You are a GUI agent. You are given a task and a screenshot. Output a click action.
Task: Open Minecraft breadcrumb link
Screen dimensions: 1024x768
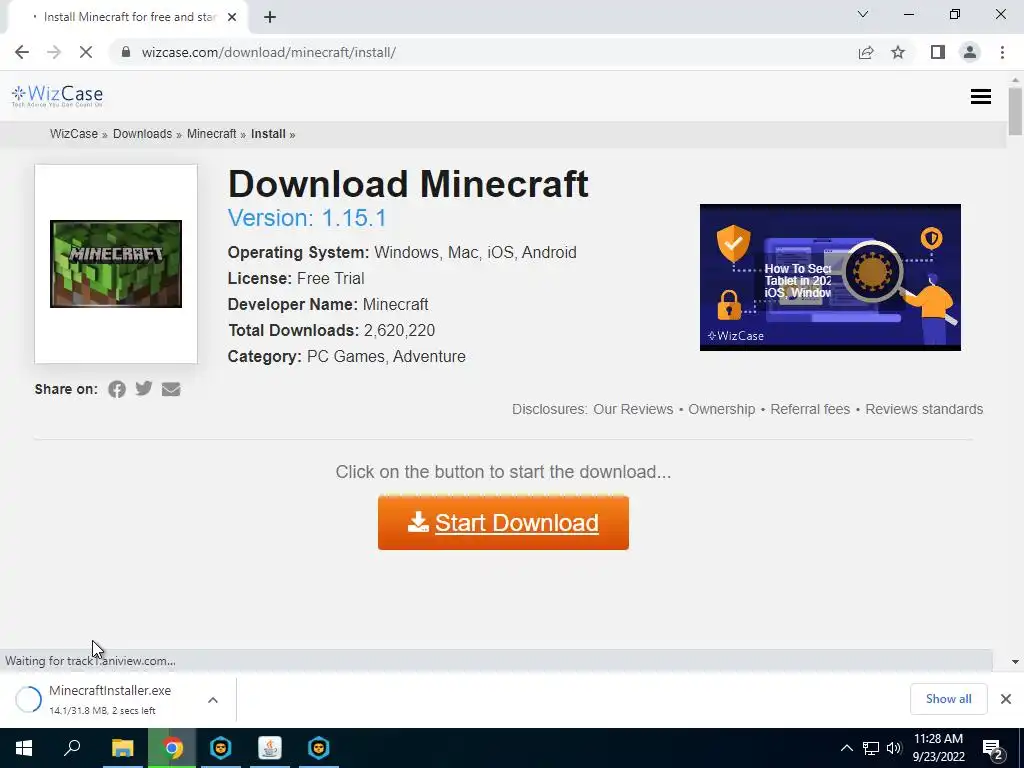pyautogui.click(x=212, y=134)
